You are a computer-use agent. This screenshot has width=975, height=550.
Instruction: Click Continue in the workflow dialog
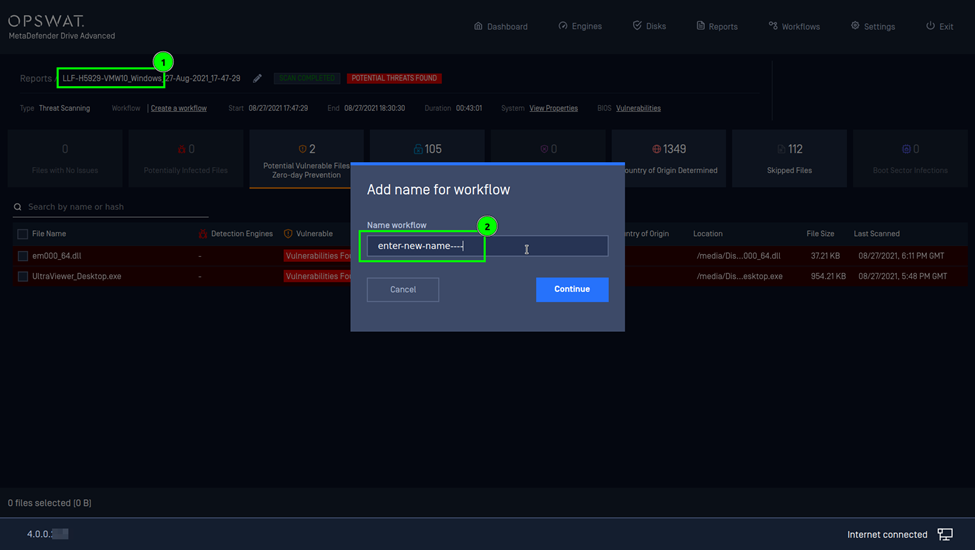572,290
